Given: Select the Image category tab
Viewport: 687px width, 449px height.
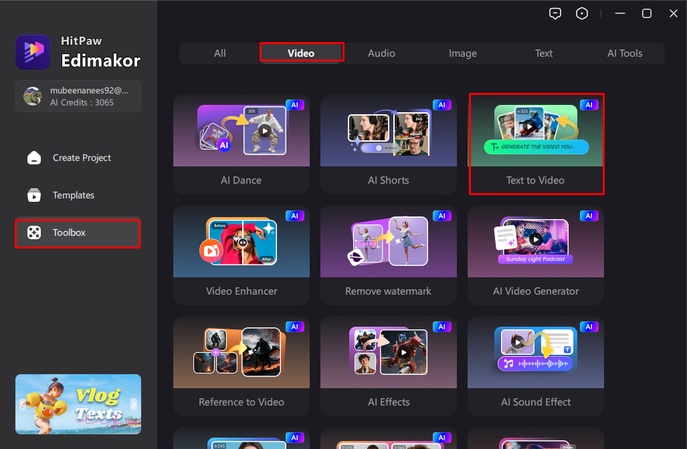Looking at the screenshot, I should [462, 53].
